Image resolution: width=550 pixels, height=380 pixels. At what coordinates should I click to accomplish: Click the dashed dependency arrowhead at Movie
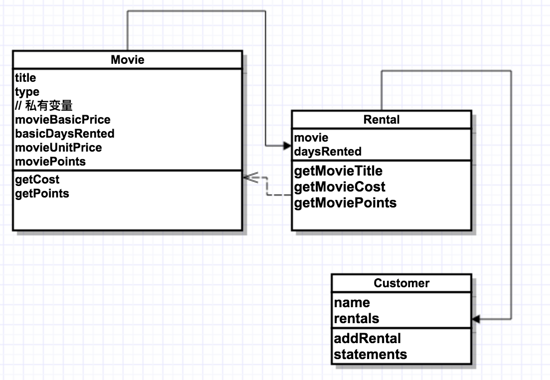click(251, 177)
